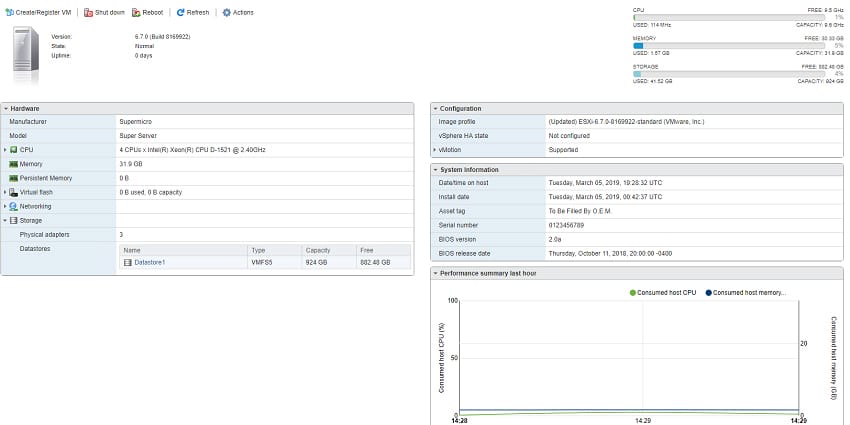Screen dimensions: 850x425
Task: Click the Create/Register VM button label
Action: point(43,12)
